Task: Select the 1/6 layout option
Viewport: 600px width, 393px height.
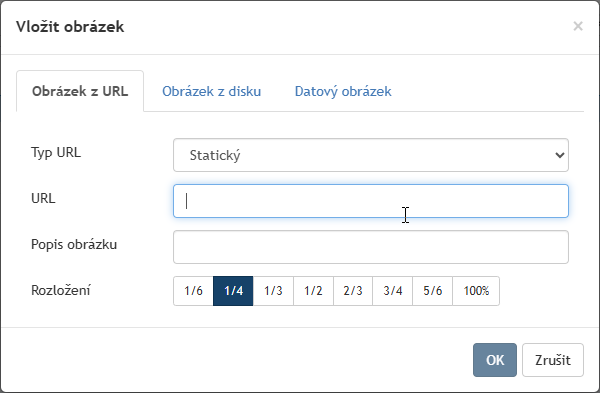Action: click(193, 291)
